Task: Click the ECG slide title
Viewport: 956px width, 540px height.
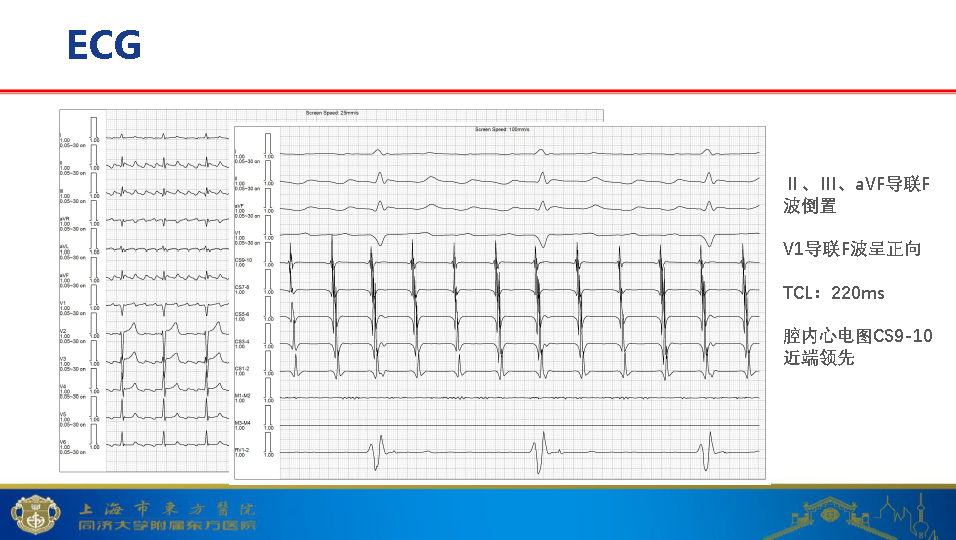Action: click(x=104, y=45)
